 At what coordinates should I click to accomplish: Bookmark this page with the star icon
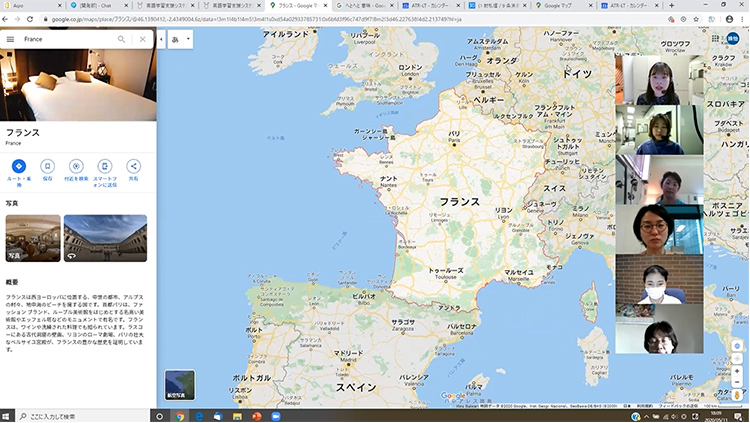(x=696, y=19)
